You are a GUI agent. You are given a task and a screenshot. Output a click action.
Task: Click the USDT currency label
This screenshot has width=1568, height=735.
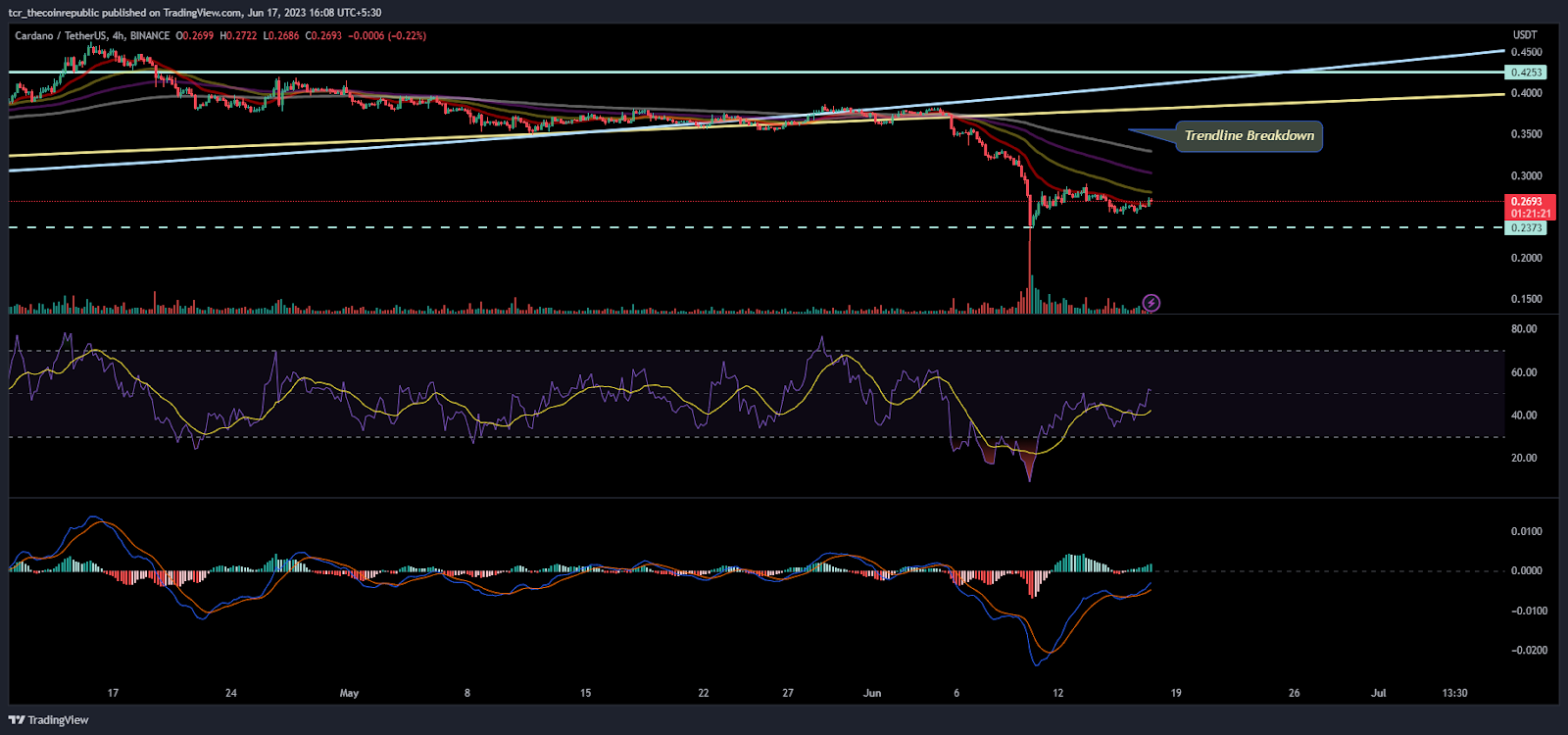[1526, 35]
